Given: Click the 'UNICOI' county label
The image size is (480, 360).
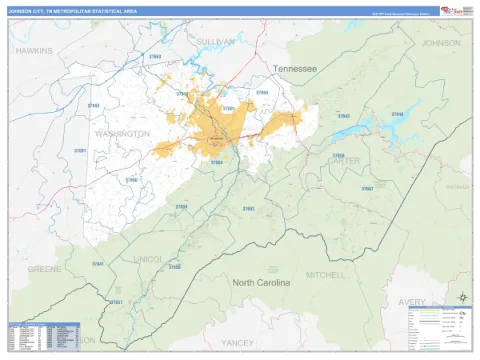Looking at the screenshot, I should [x=148, y=259].
